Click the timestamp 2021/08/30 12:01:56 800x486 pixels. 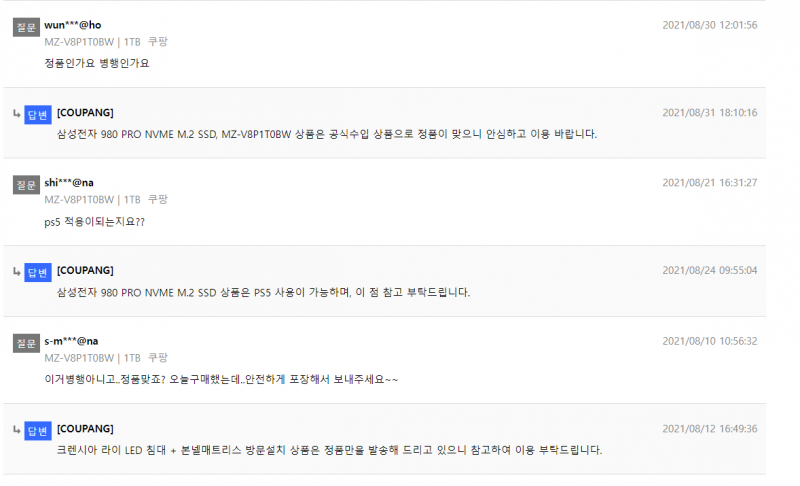click(710, 25)
